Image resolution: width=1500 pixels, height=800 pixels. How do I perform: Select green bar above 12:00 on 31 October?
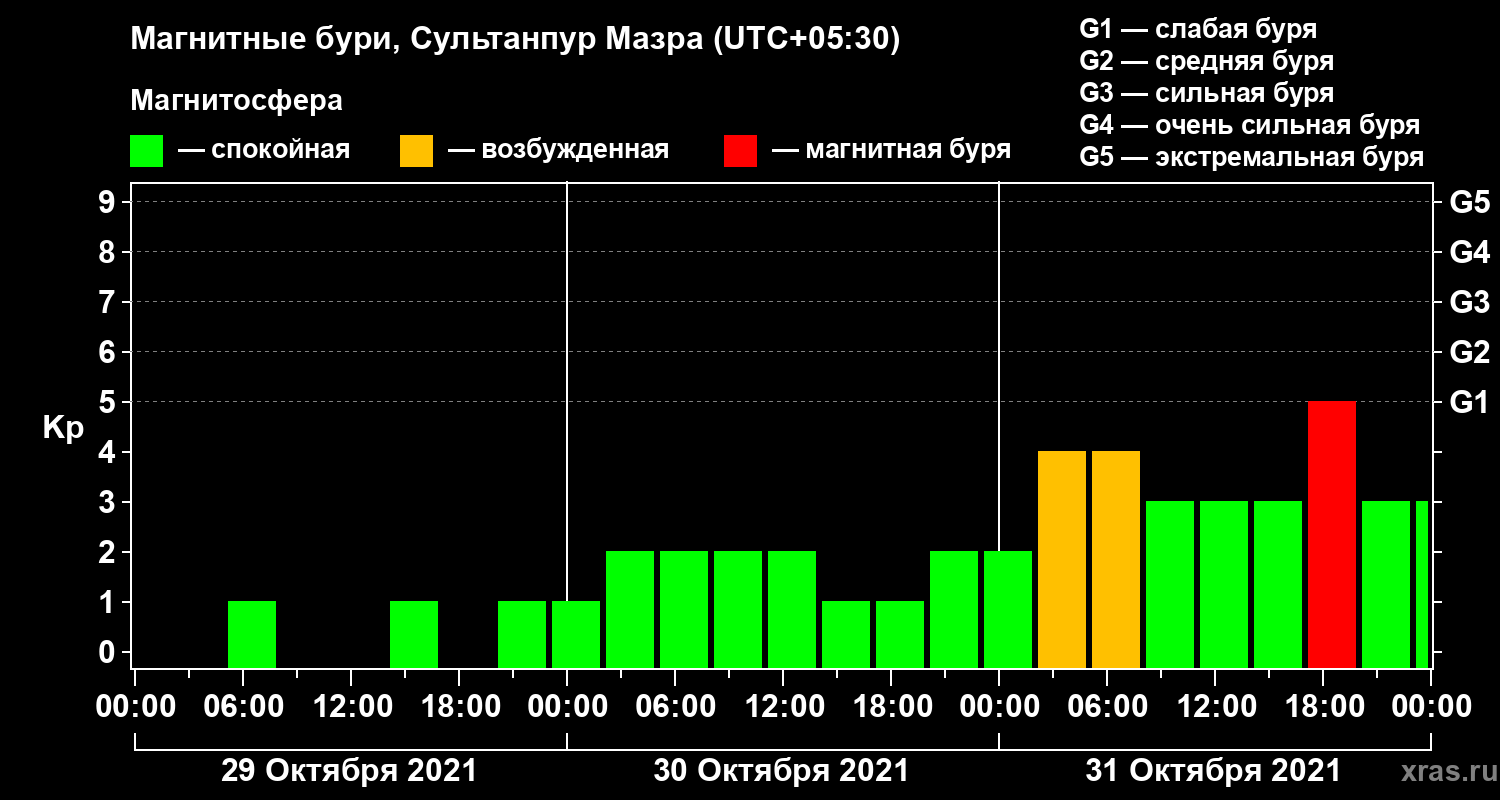click(1224, 584)
